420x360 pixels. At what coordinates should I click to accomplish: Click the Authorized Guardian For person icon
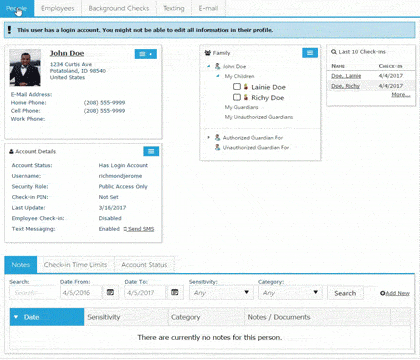(217, 137)
